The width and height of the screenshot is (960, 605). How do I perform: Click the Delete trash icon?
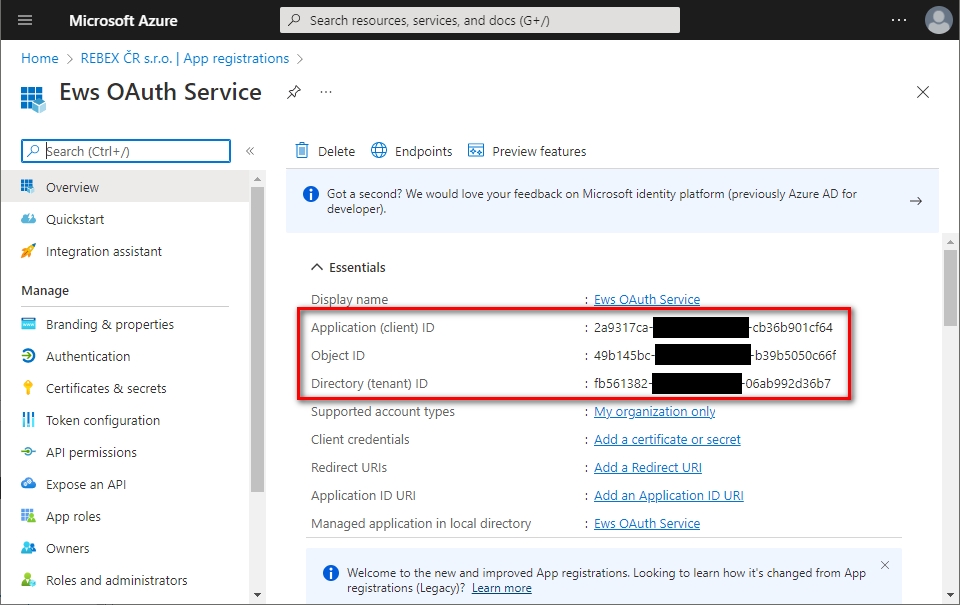[x=302, y=151]
